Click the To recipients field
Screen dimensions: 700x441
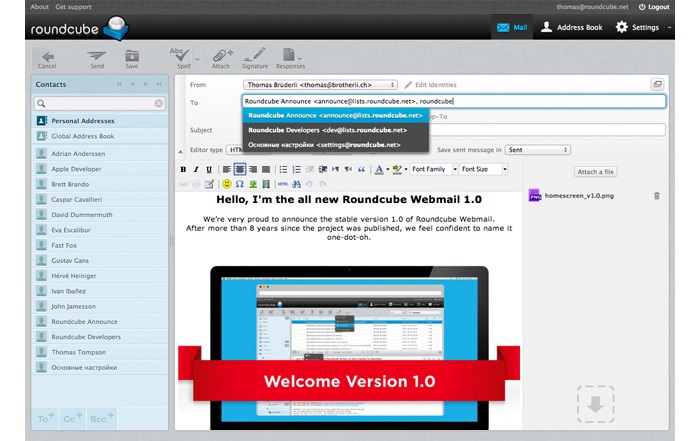pyautogui.click(x=454, y=101)
